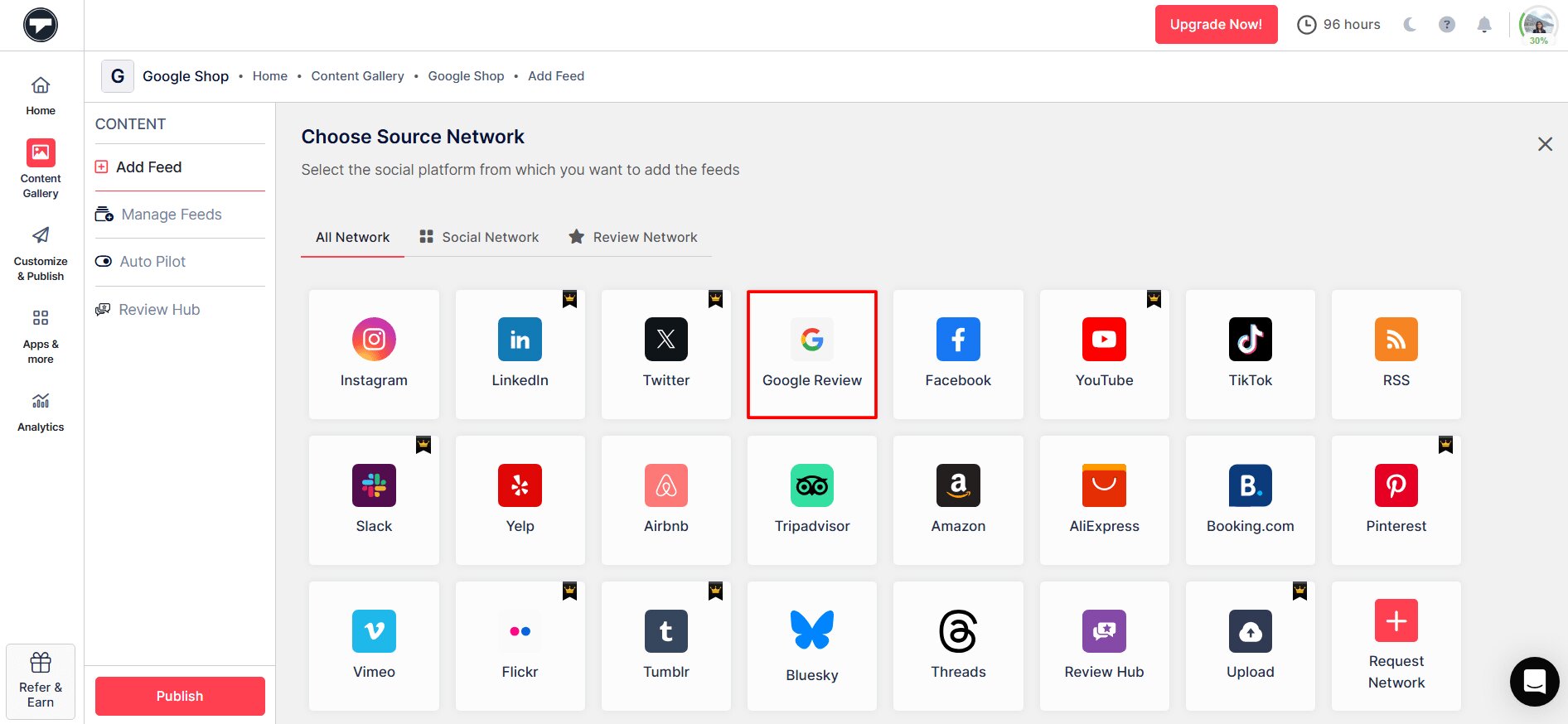Open the help question mark icon
1568x724 pixels.
[x=1447, y=25]
